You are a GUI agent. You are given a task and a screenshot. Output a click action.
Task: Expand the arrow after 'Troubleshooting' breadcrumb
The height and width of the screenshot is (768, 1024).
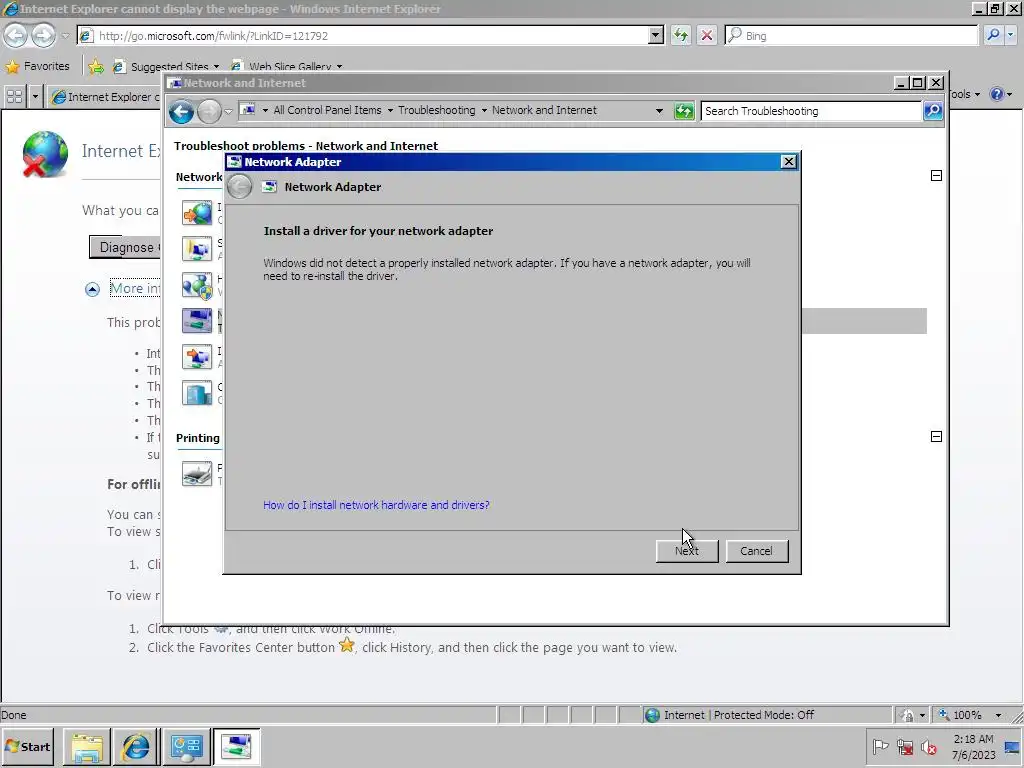point(484,110)
